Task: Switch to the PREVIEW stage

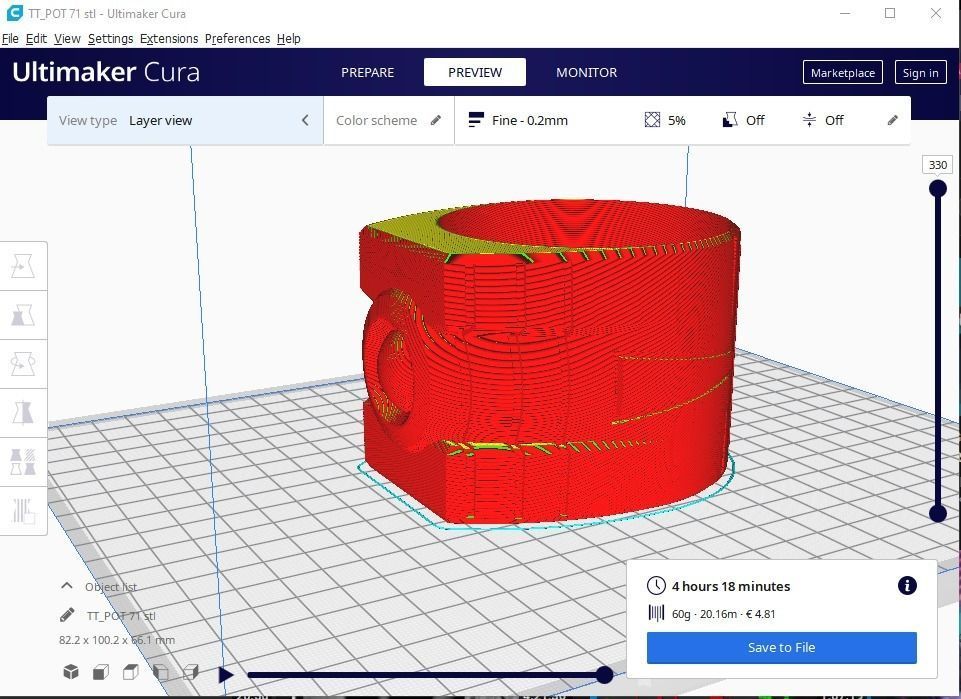Action: pyautogui.click(x=475, y=72)
